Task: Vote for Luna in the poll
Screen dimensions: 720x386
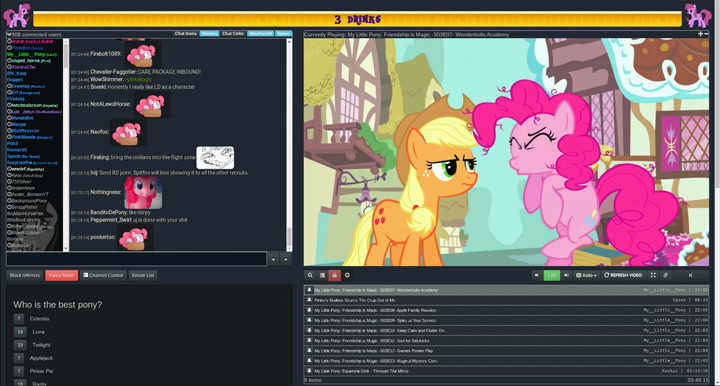Action: click(20, 331)
